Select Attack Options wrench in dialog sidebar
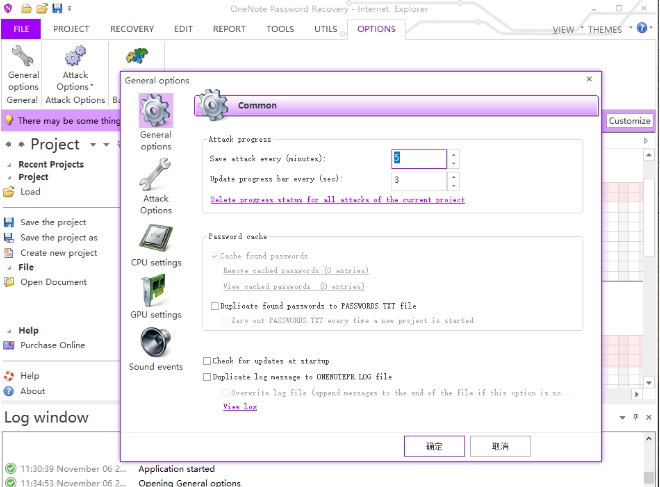 (x=155, y=174)
